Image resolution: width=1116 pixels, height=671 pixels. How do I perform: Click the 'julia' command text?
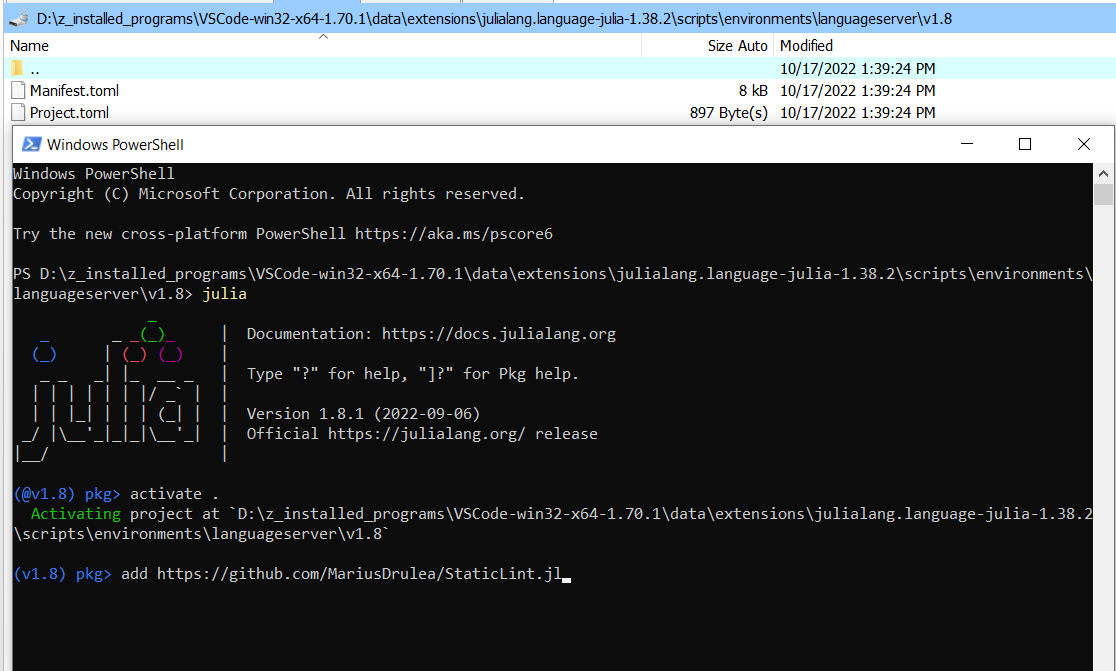tap(224, 294)
